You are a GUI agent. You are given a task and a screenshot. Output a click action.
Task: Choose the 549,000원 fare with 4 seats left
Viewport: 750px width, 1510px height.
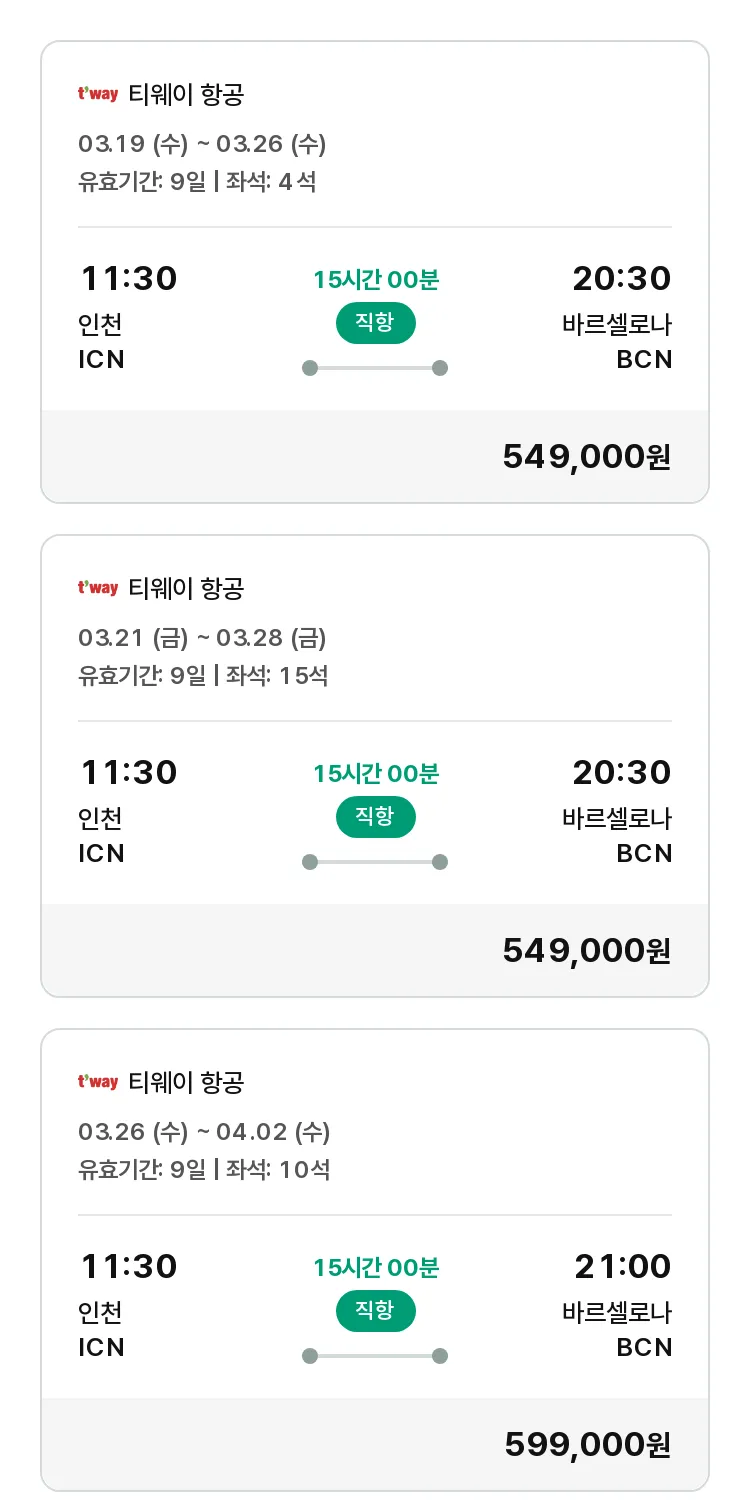click(x=586, y=456)
